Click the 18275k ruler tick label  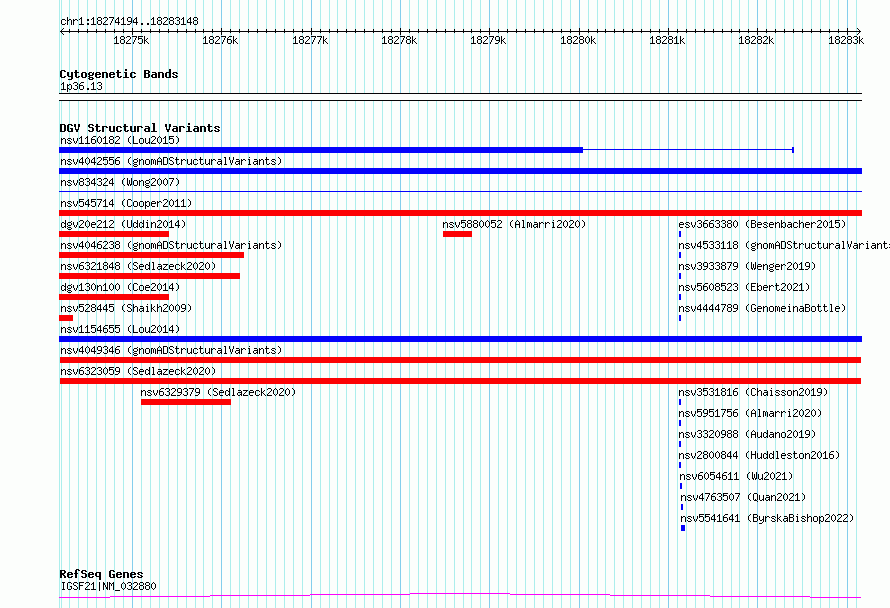131,40
